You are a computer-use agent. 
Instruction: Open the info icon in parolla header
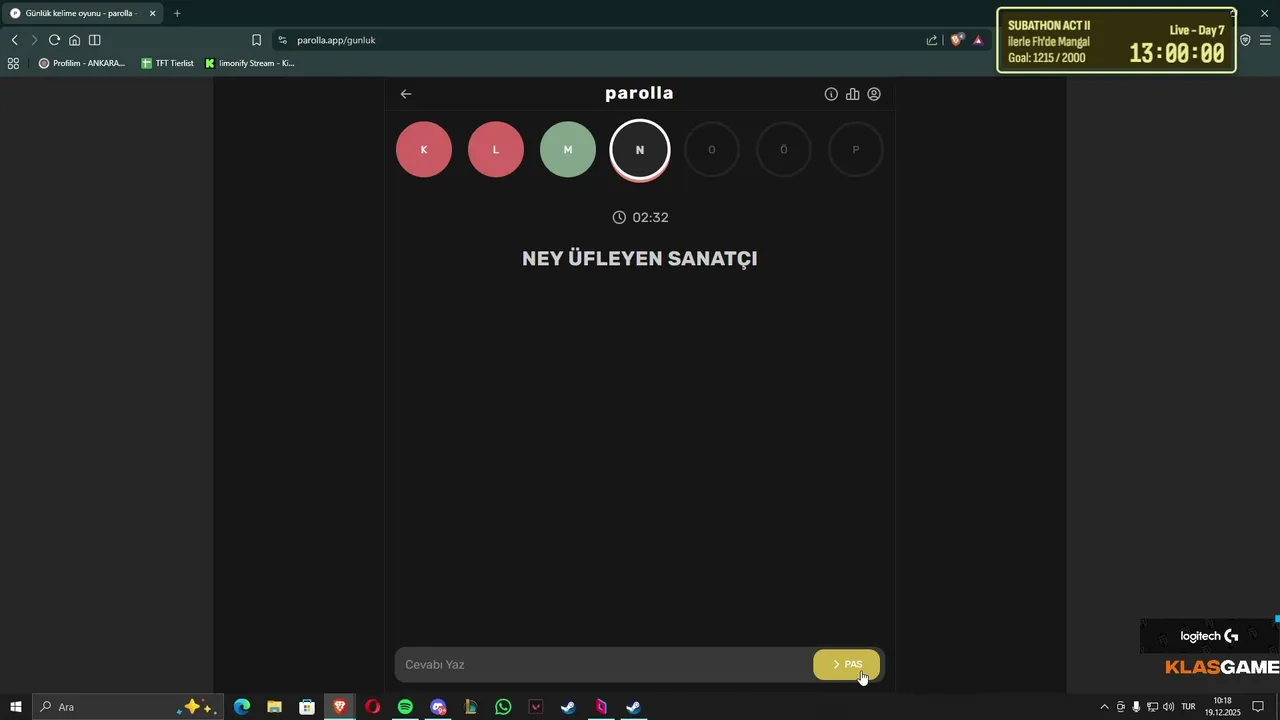pos(831,94)
